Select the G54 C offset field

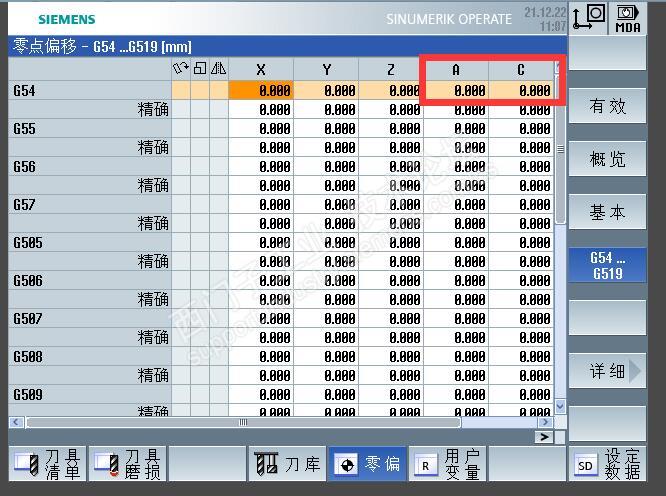coord(521,90)
